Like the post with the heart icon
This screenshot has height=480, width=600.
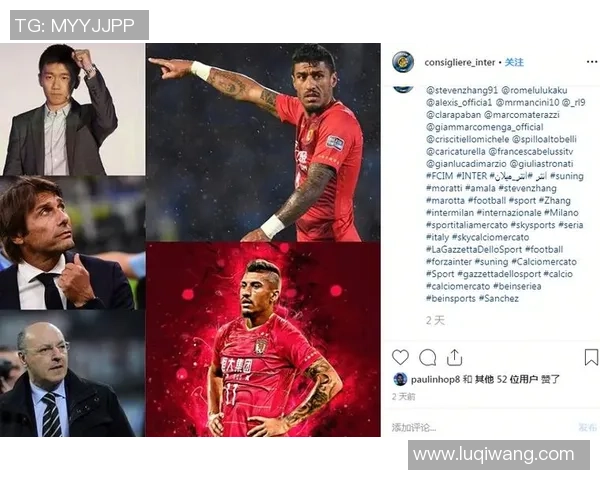[x=400, y=357]
